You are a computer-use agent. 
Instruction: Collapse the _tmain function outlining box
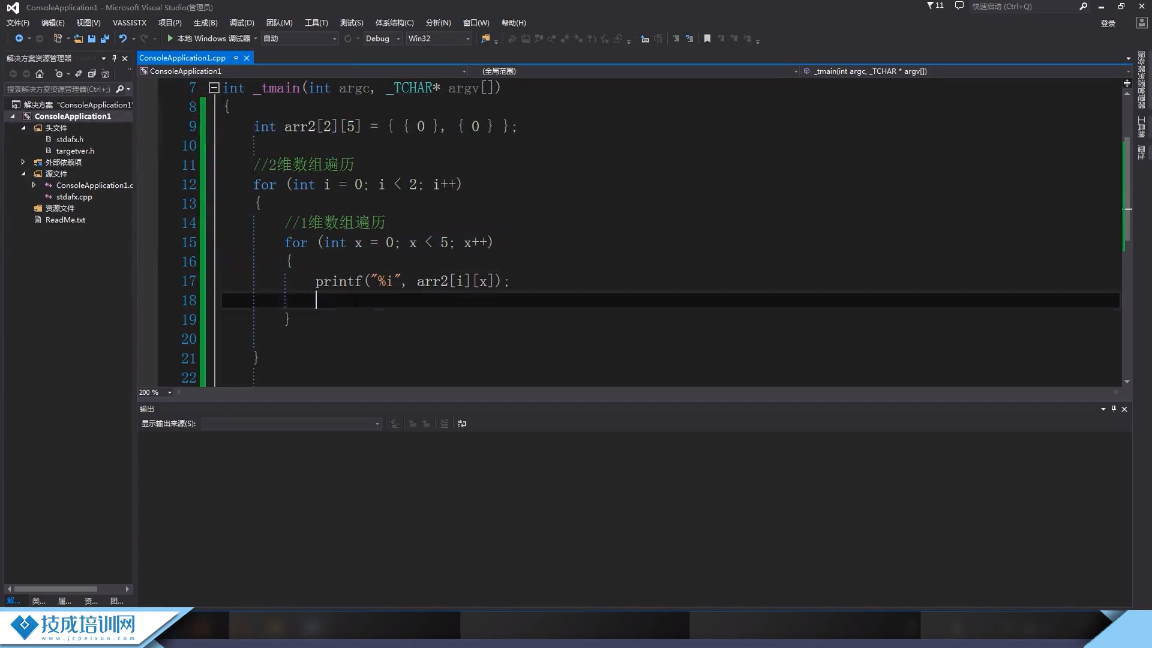click(214, 87)
